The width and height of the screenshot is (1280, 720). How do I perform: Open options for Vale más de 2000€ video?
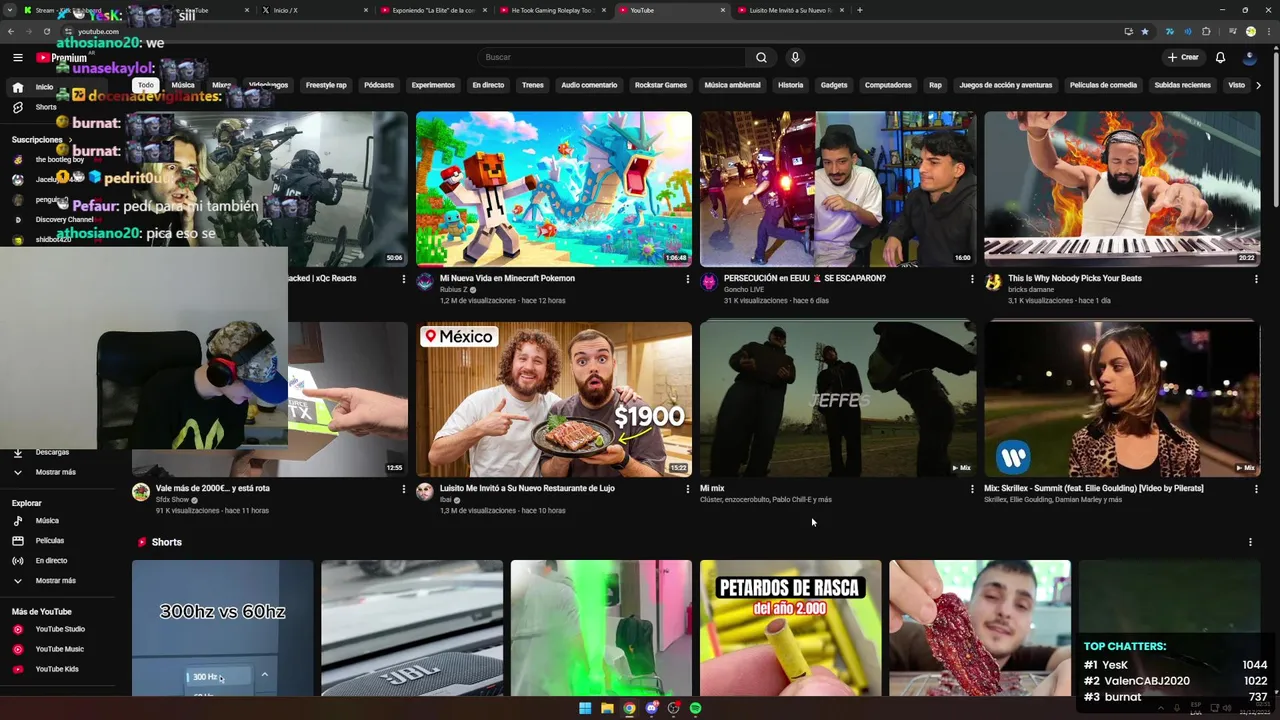pos(404,489)
